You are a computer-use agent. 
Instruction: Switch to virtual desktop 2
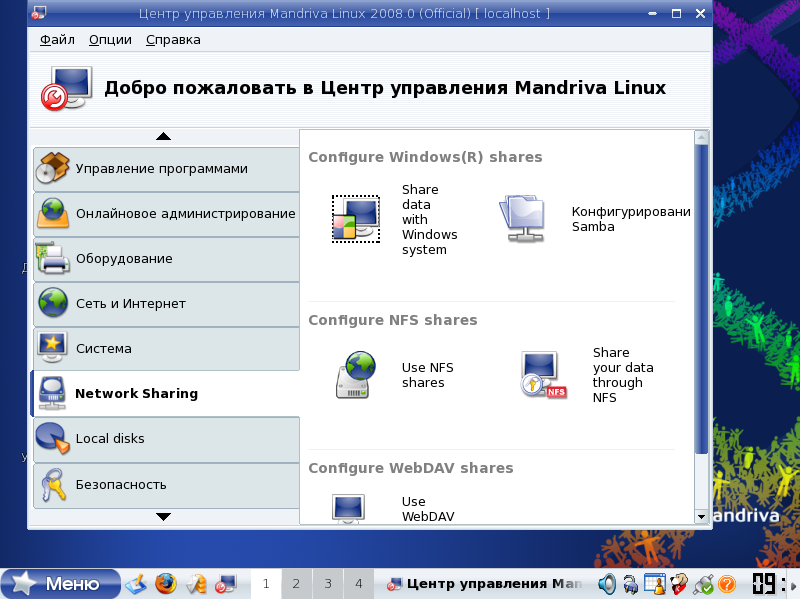pos(296,584)
